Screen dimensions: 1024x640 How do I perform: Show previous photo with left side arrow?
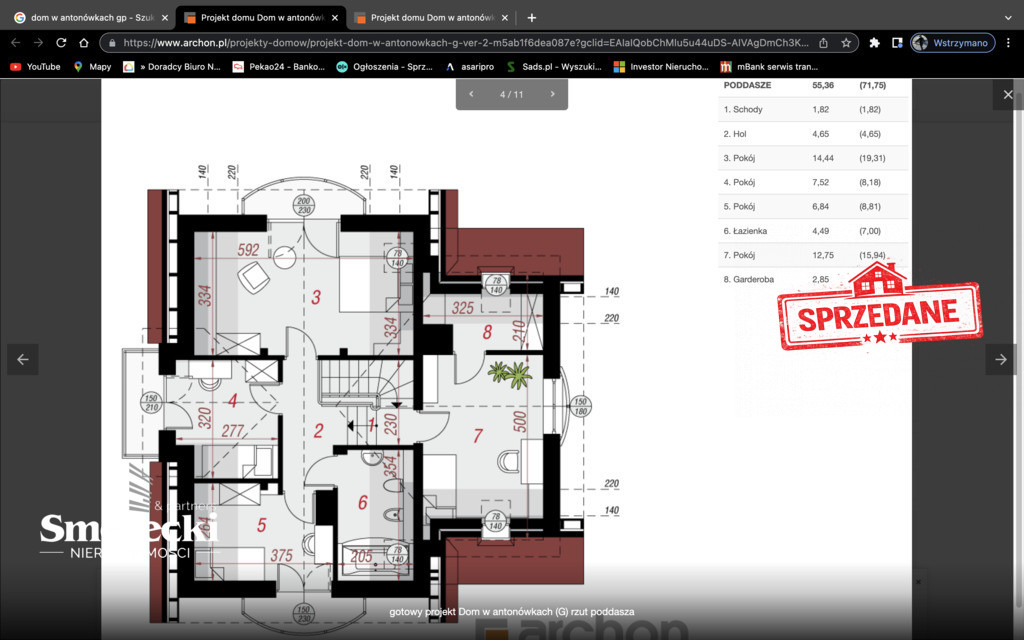pyautogui.click(x=23, y=359)
